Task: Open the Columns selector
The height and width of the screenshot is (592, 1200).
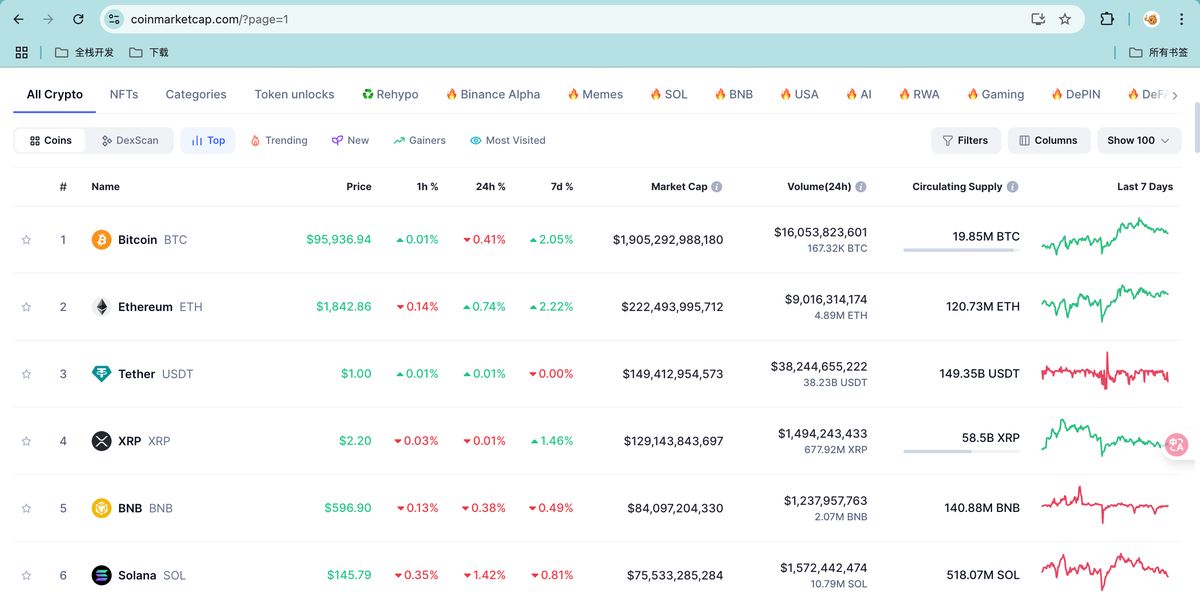Action: point(1048,141)
